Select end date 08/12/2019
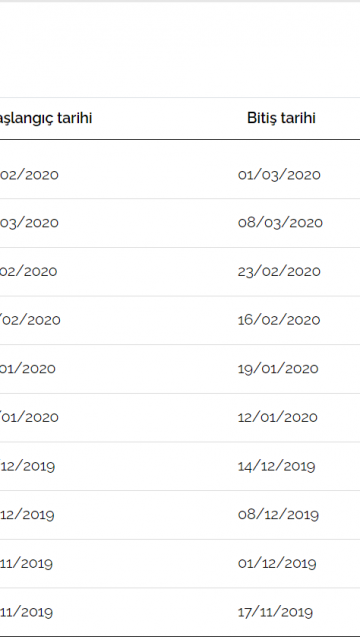 tap(278, 514)
